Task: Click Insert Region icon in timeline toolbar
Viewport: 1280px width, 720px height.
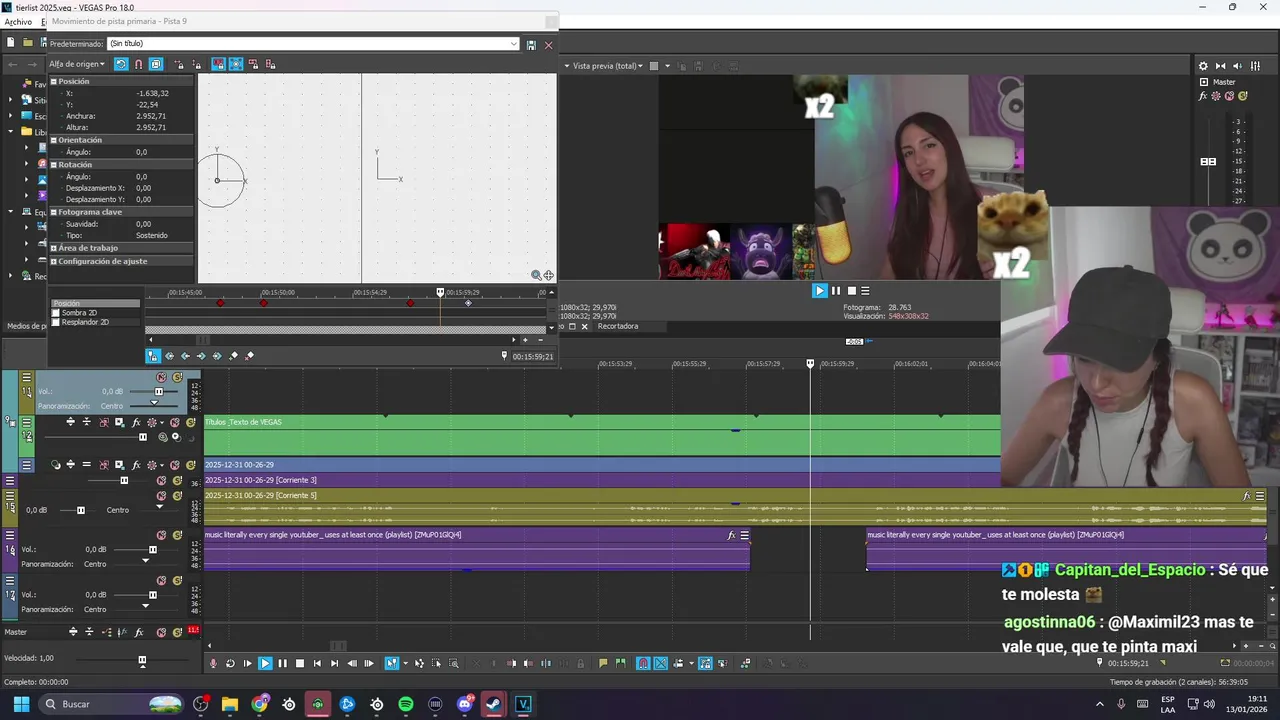Action: coord(620,663)
